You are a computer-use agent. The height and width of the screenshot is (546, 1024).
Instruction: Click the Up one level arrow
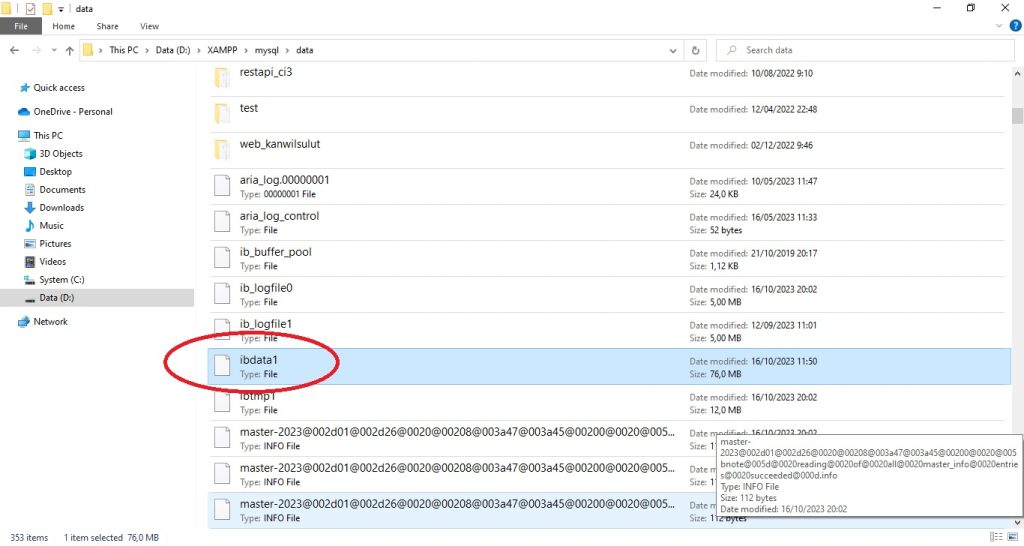point(69,50)
